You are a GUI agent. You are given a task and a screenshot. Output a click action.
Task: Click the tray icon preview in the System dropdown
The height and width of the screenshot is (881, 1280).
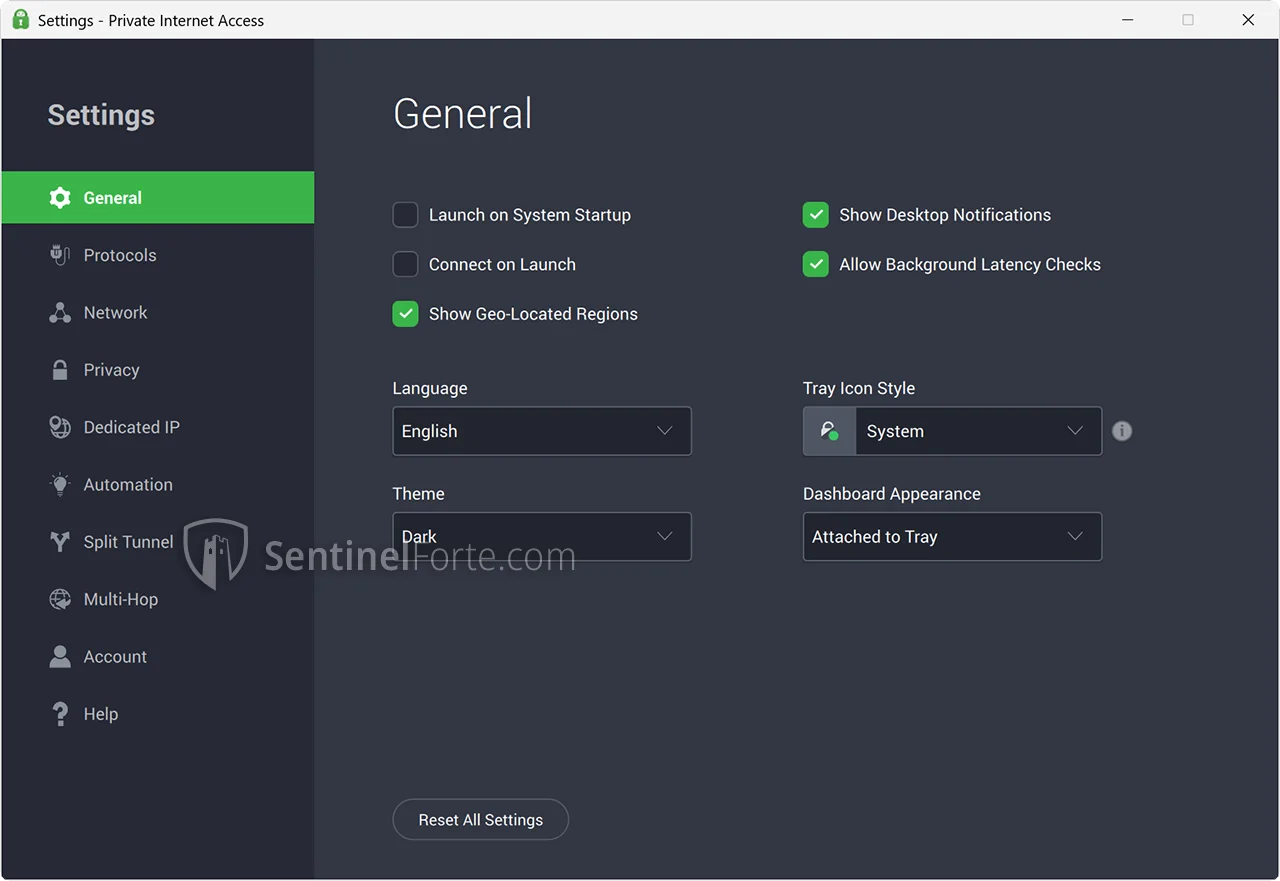pos(829,431)
